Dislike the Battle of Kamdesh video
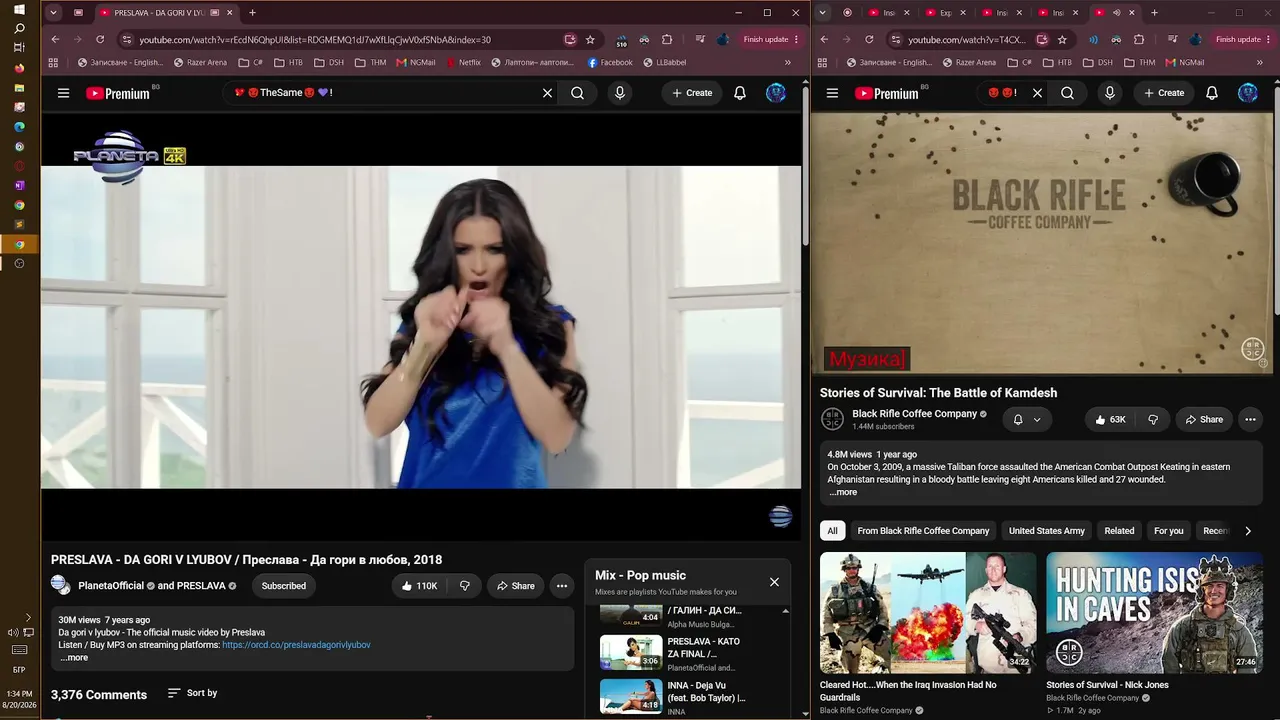 tap(1153, 420)
